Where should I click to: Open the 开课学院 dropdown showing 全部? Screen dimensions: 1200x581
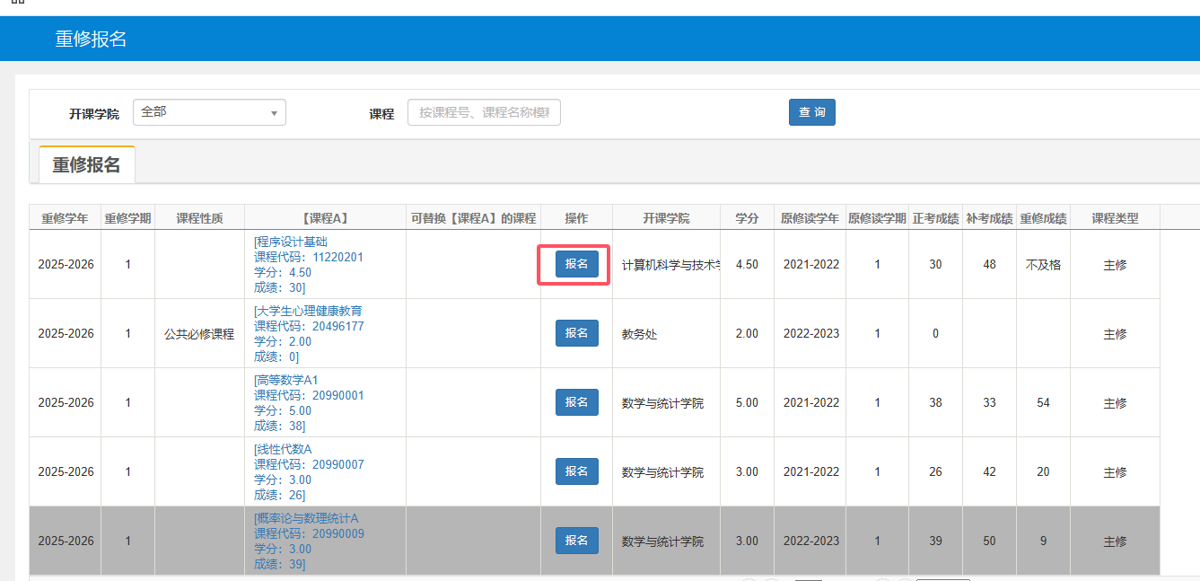coord(208,113)
